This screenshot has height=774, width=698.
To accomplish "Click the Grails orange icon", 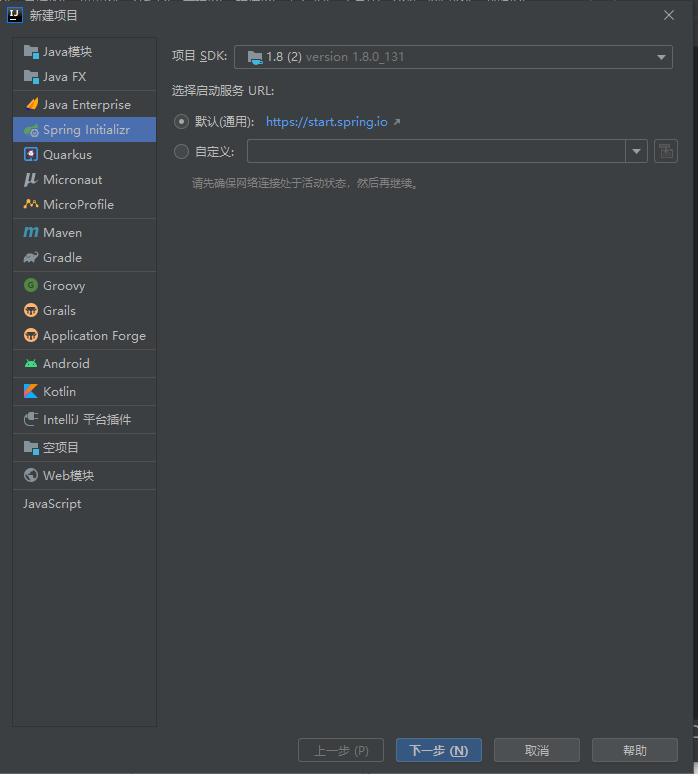I will pos(31,310).
